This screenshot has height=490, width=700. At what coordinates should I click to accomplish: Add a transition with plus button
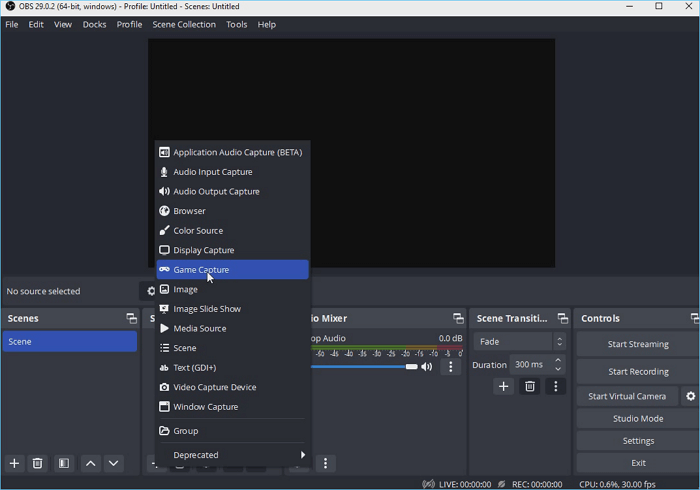(x=503, y=386)
